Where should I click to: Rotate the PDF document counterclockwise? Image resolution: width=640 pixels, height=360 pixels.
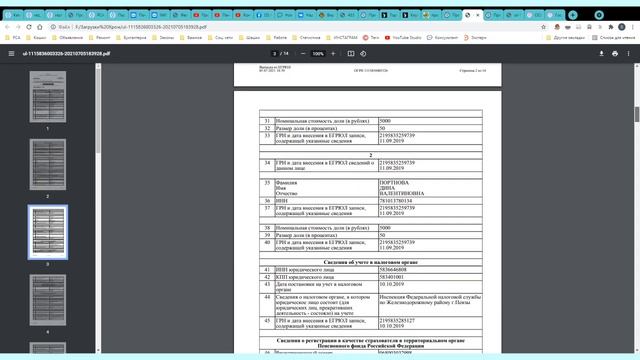[363, 53]
